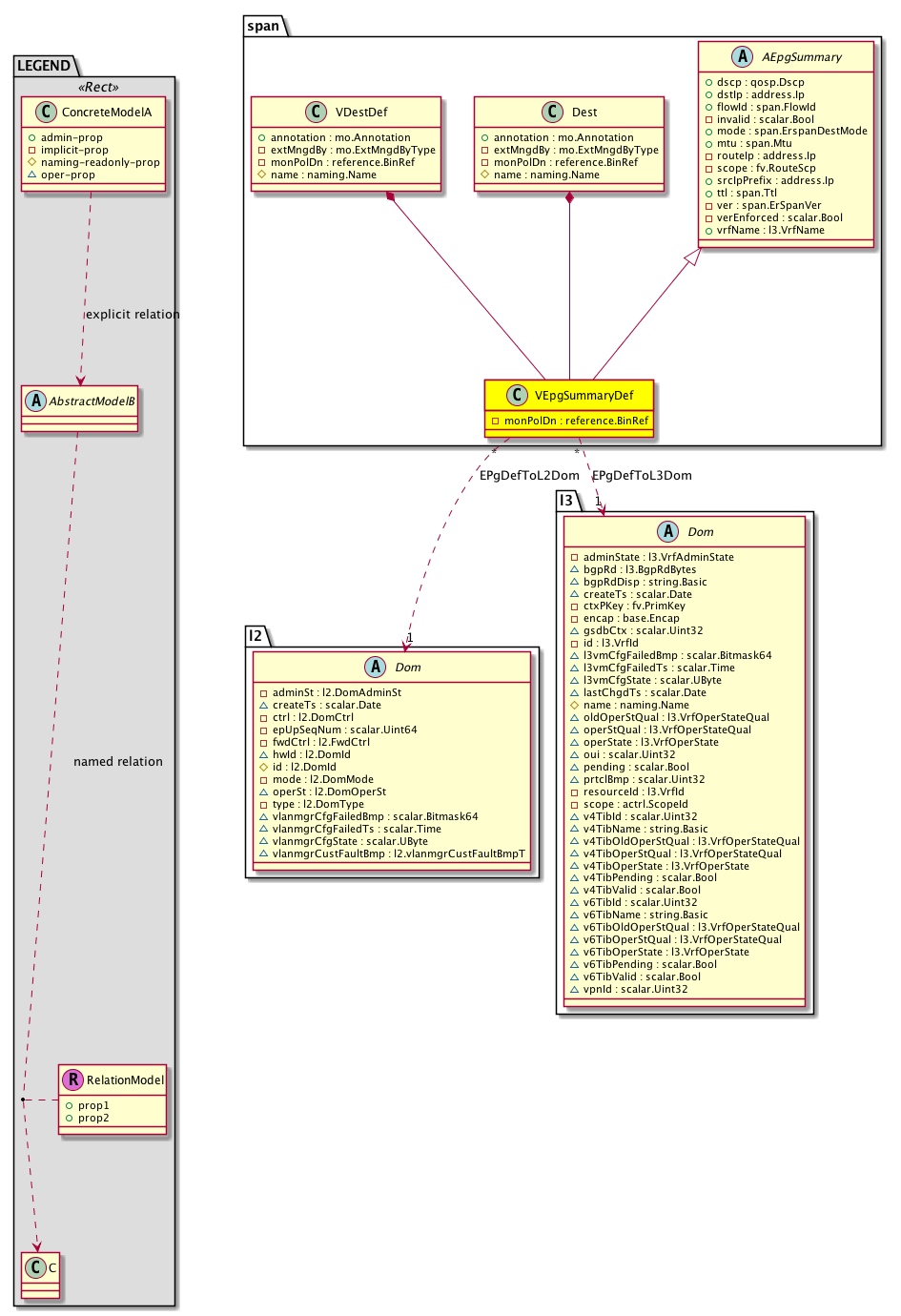Click the LEGEND tab label

tap(44, 65)
